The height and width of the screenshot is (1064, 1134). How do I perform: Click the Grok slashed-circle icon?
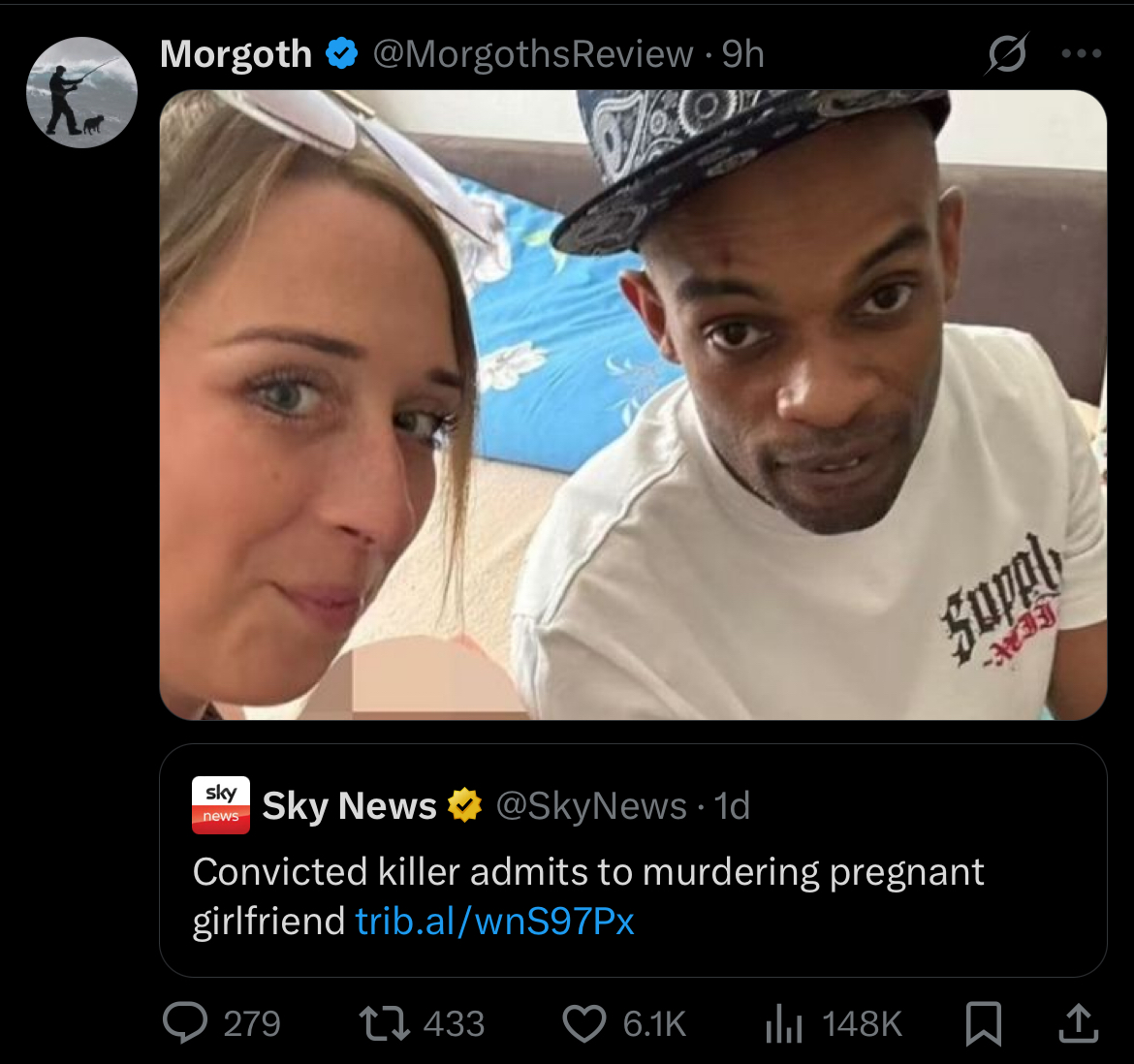click(1006, 53)
